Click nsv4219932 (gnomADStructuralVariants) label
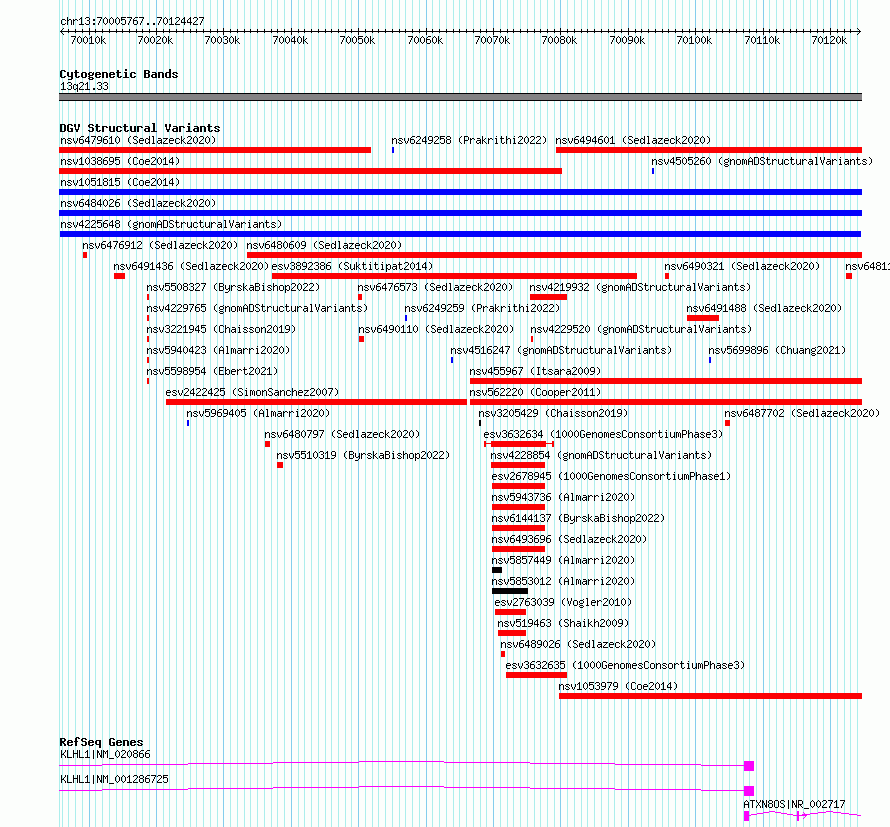 [640, 287]
